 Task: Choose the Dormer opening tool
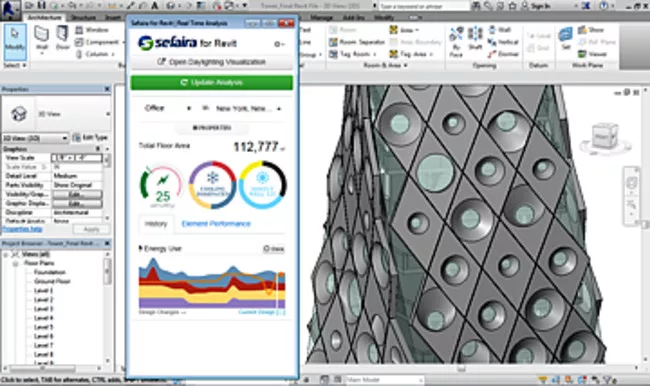[x=503, y=54]
